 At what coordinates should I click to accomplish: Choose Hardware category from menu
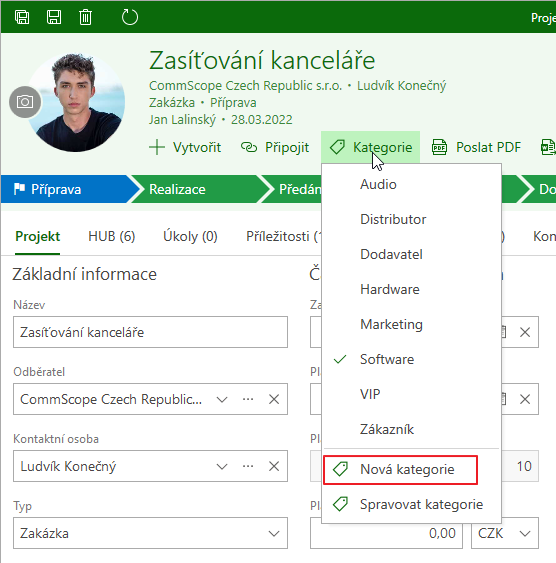[411, 289]
